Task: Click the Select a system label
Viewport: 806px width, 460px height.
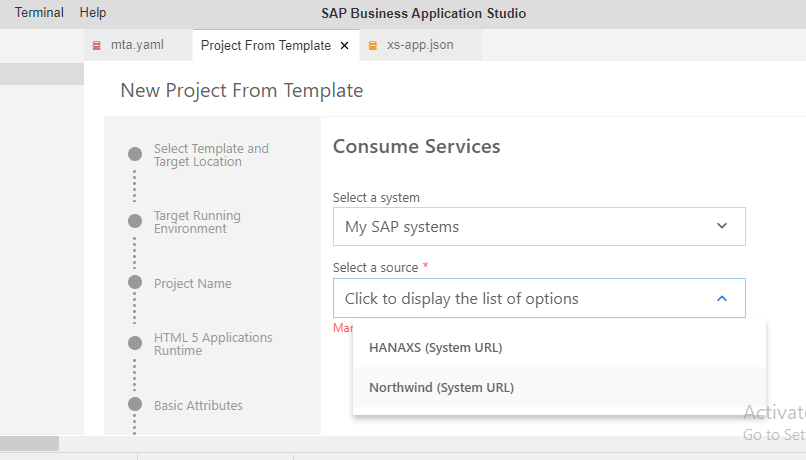Action: [x=376, y=197]
